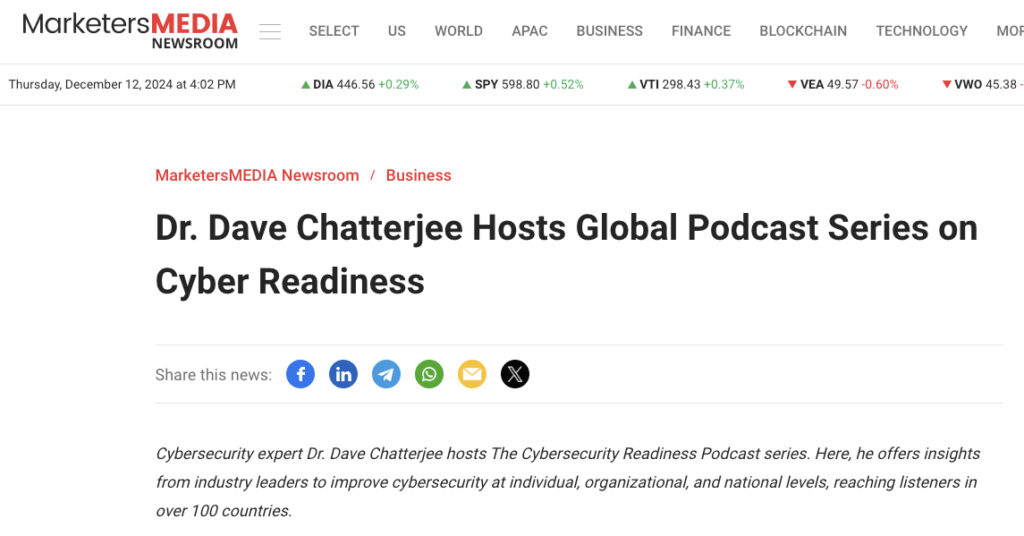Open the TECHNOLOGY news section
This screenshot has width=1024, height=536.
point(921,31)
